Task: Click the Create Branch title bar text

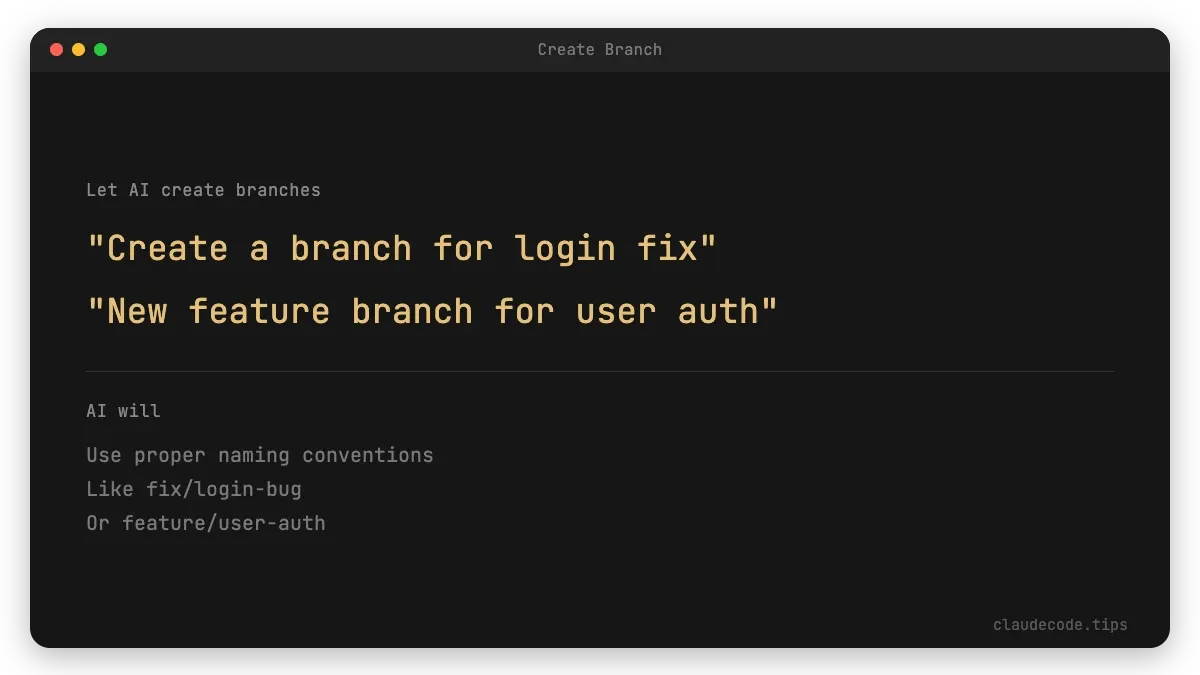Action: tap(600, 49)
